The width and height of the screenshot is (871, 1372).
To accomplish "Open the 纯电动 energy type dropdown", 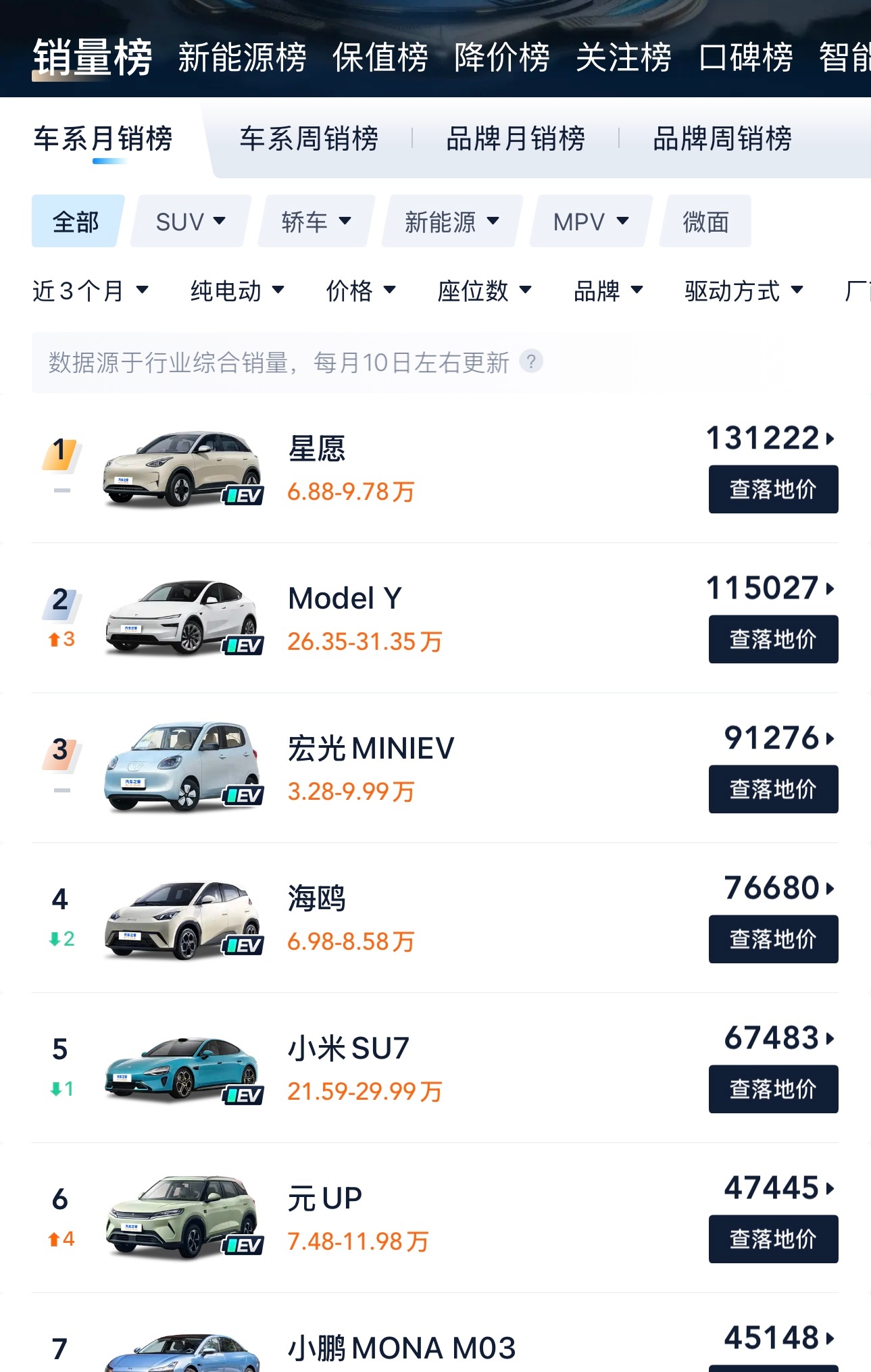I will 237,291.
